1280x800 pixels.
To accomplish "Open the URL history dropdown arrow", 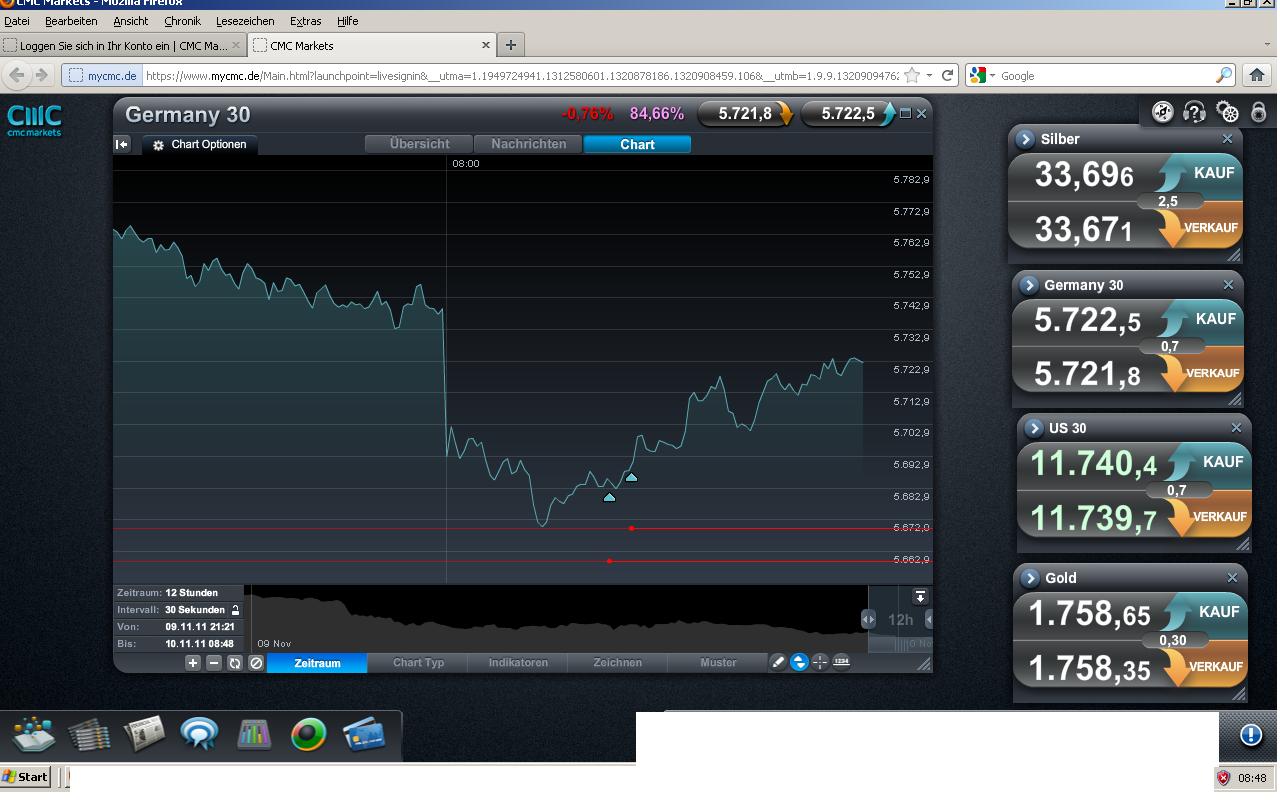I will pyautogui.click(x=930, y=75).
